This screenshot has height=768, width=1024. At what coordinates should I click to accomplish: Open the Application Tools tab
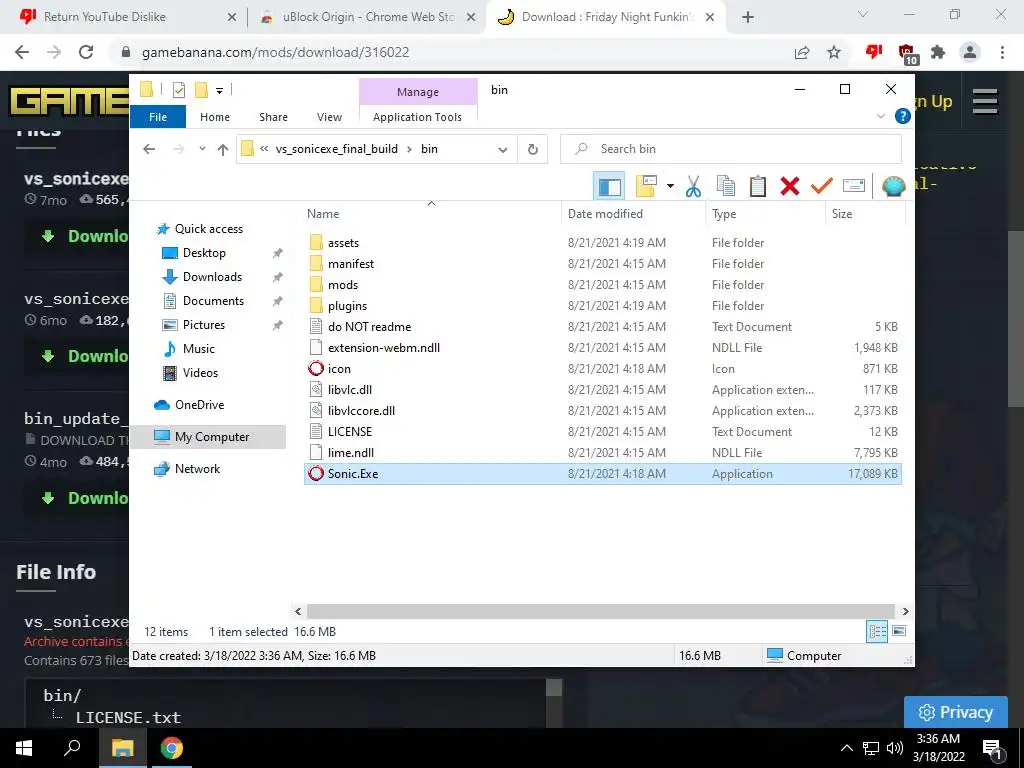pos(417,117)
